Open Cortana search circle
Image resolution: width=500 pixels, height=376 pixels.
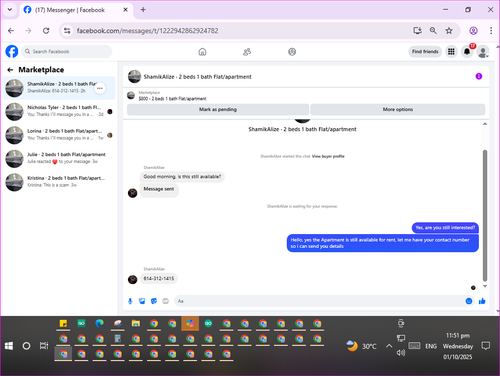[x=26, y=346]
